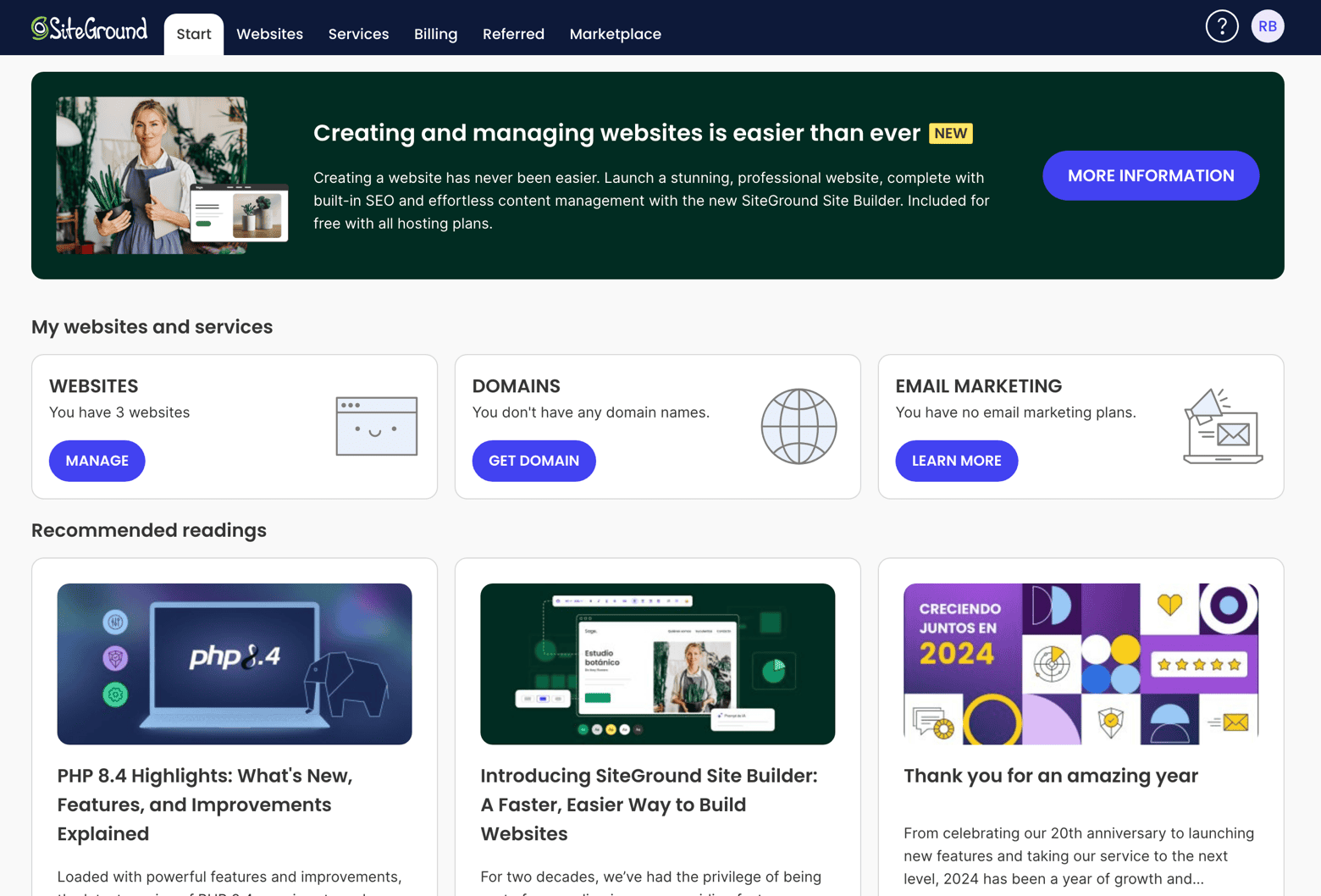Click the Creciendo Juntos en 2024 thumbnail
The height and width of the screenshot is (896, 1321).
point(1081,664)
